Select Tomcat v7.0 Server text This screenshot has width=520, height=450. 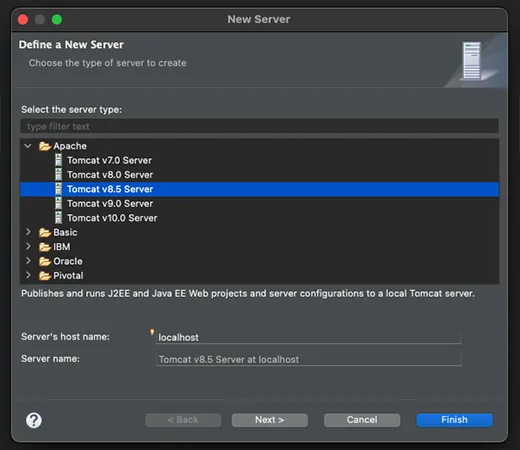coord(109,160)
